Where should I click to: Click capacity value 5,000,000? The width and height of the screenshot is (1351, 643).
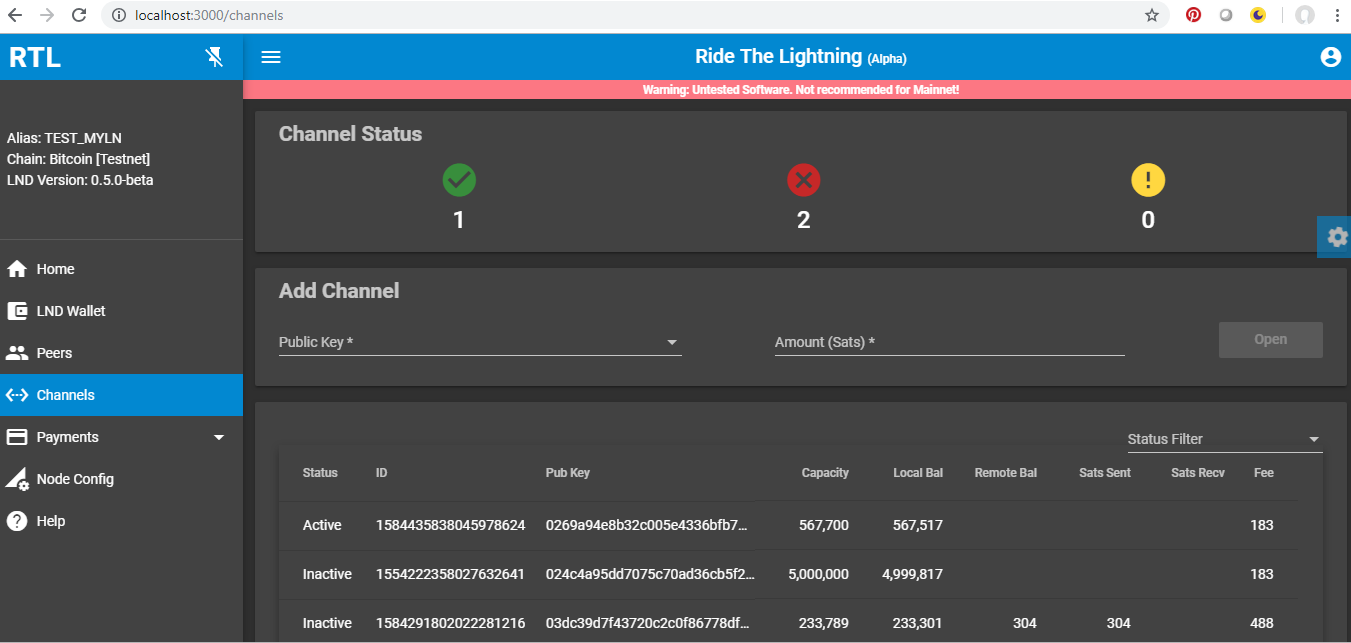click(818, 574)
